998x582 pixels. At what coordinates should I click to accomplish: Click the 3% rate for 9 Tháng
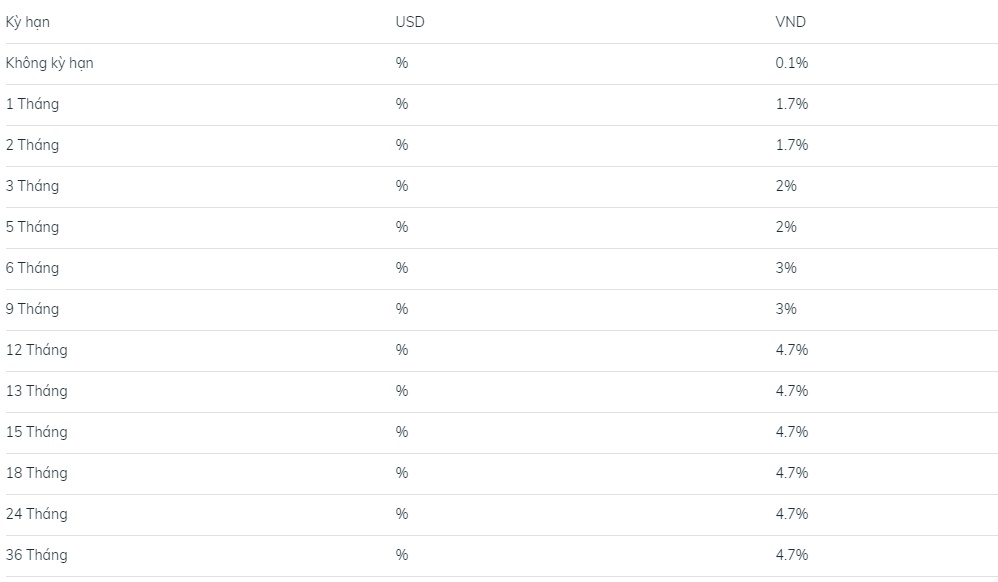[x=786, y=309]
